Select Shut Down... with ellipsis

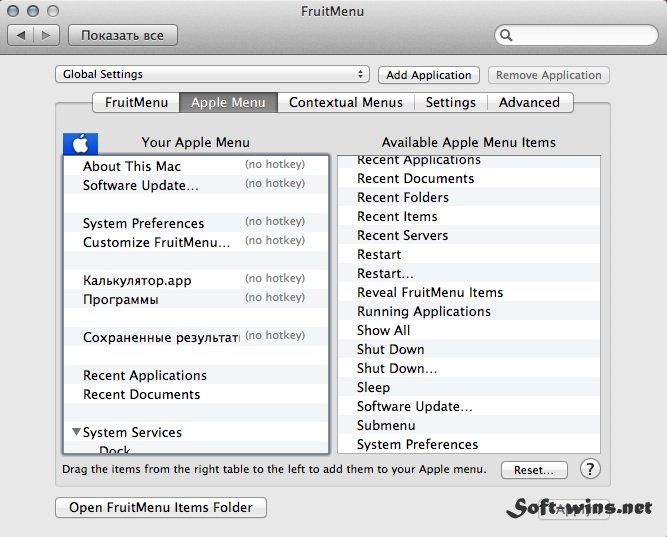[469, 368]
